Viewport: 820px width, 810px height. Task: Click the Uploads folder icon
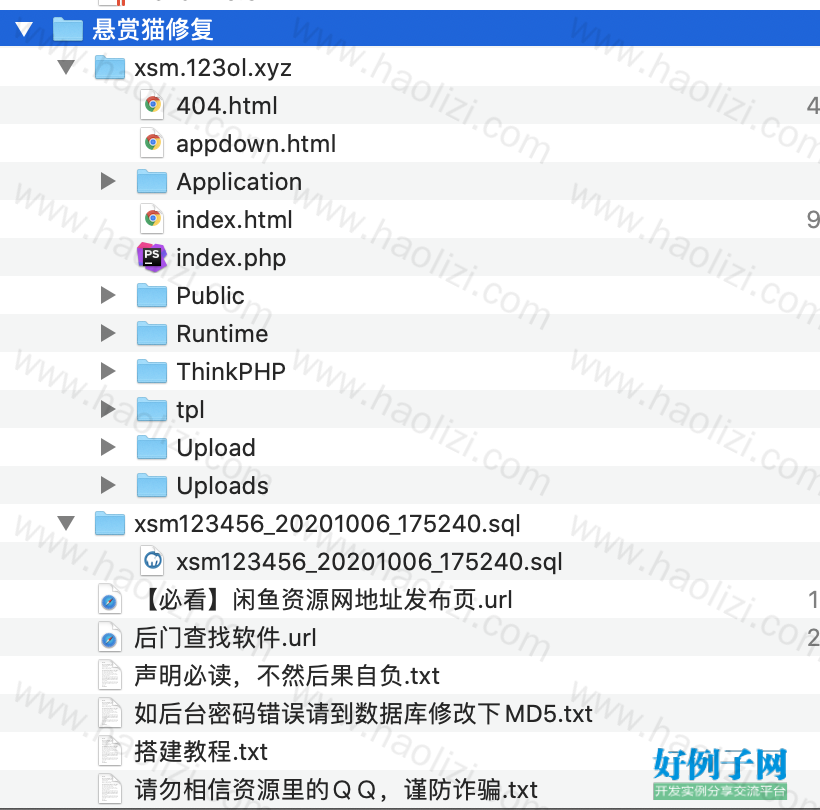[152, 485]
